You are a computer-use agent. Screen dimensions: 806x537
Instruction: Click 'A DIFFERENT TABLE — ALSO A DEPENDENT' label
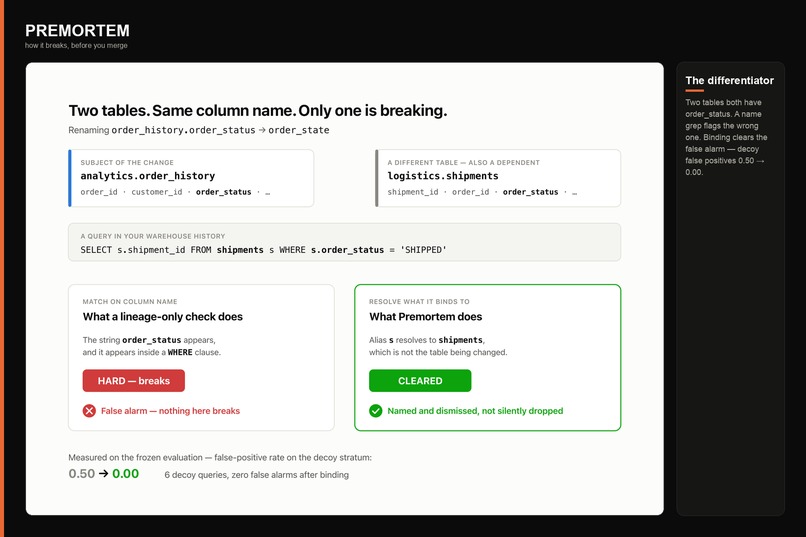click(x=464, y=162)
